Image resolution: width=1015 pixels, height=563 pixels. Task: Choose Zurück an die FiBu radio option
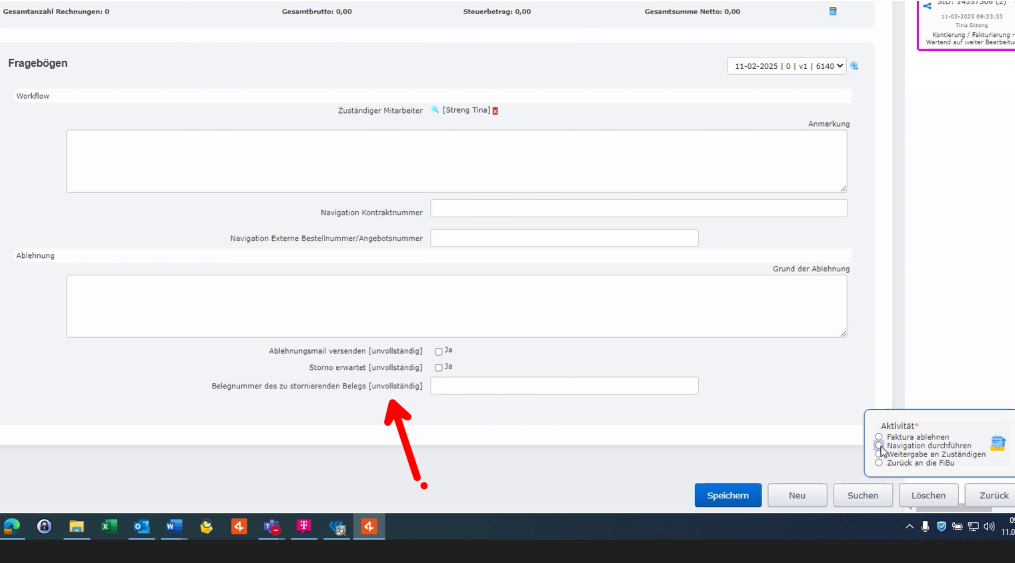point(879,463)
